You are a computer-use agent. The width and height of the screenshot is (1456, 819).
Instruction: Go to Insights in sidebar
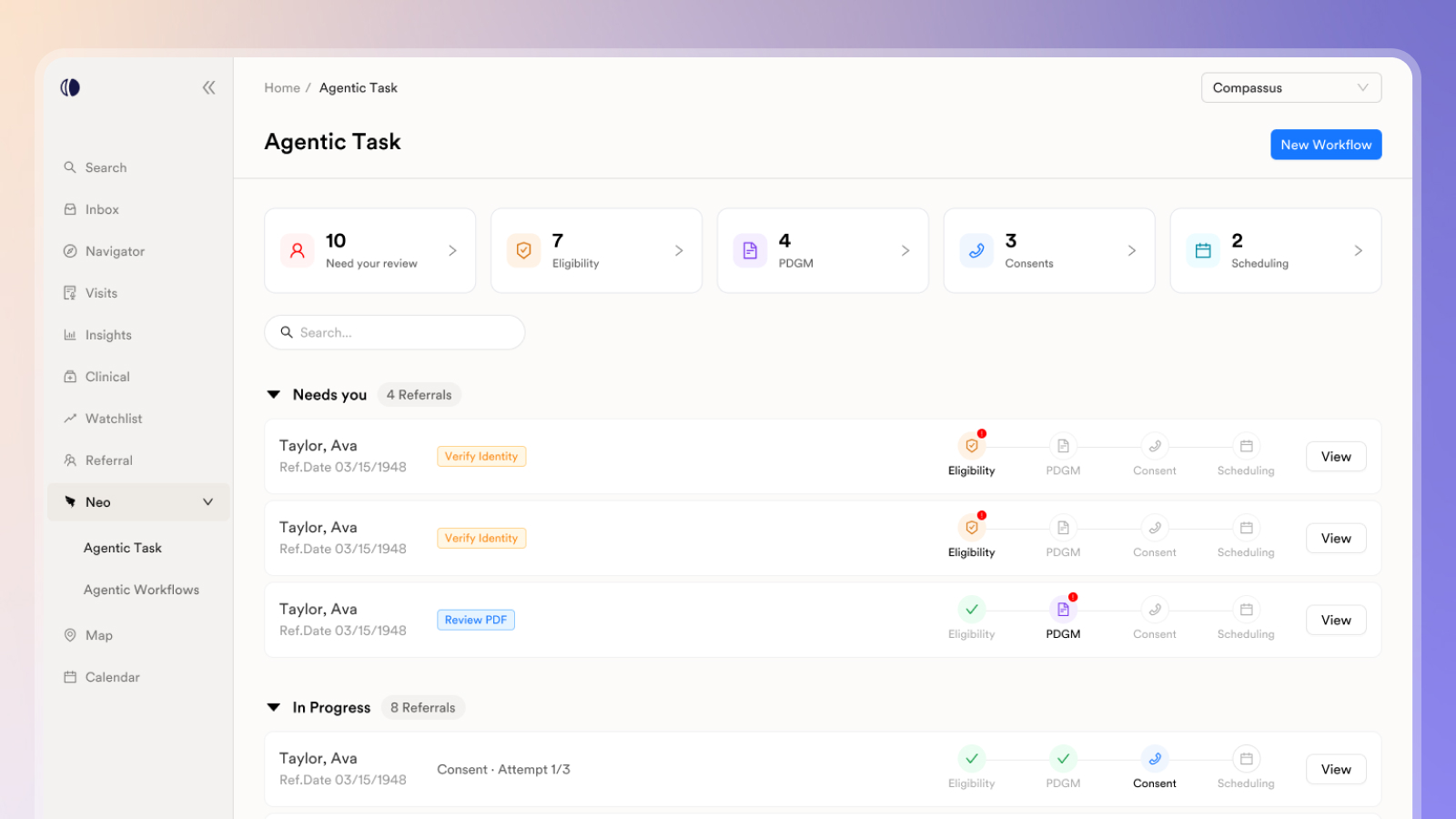click(108, 335)
